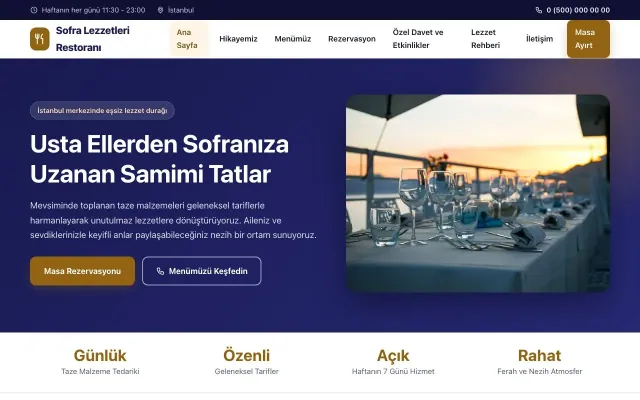640x400 pixels.
Task: Click the İstanbul location text
Action: tap(181, 10)
